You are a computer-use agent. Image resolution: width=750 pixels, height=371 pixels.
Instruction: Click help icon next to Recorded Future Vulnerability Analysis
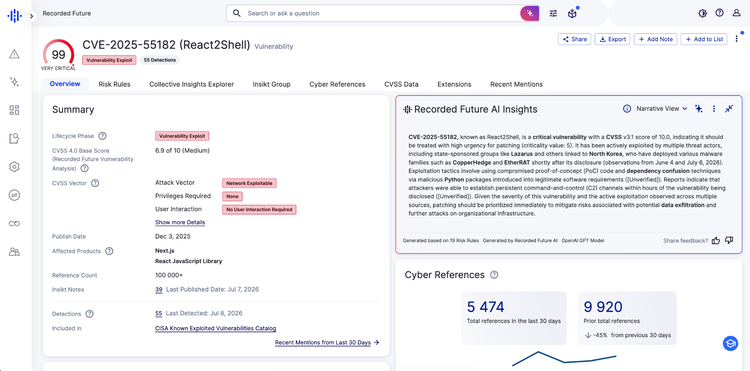pyautogui.click(x=85, y=168)
